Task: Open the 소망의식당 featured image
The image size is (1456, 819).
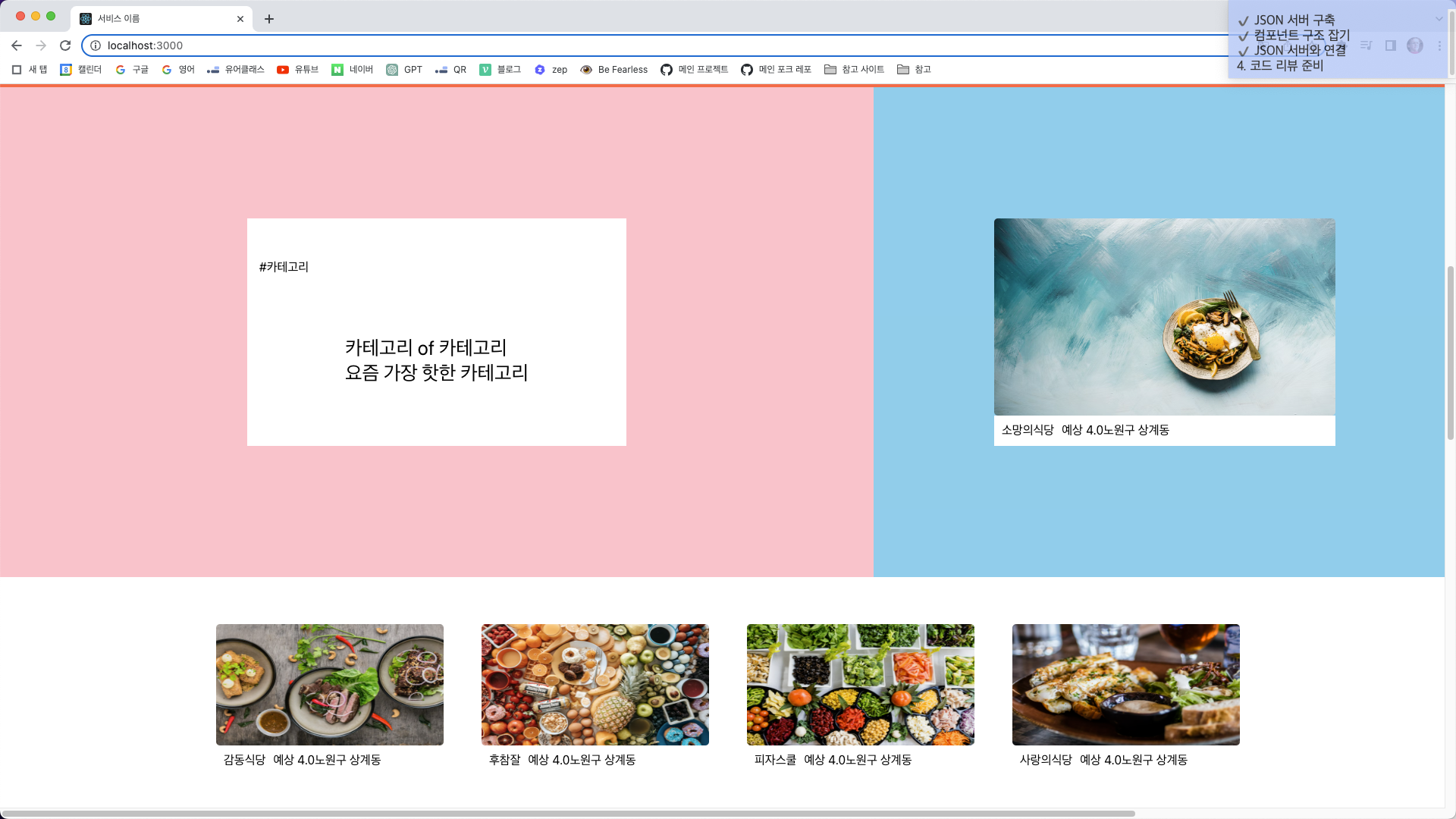Action: click(x=1164, y=317)
